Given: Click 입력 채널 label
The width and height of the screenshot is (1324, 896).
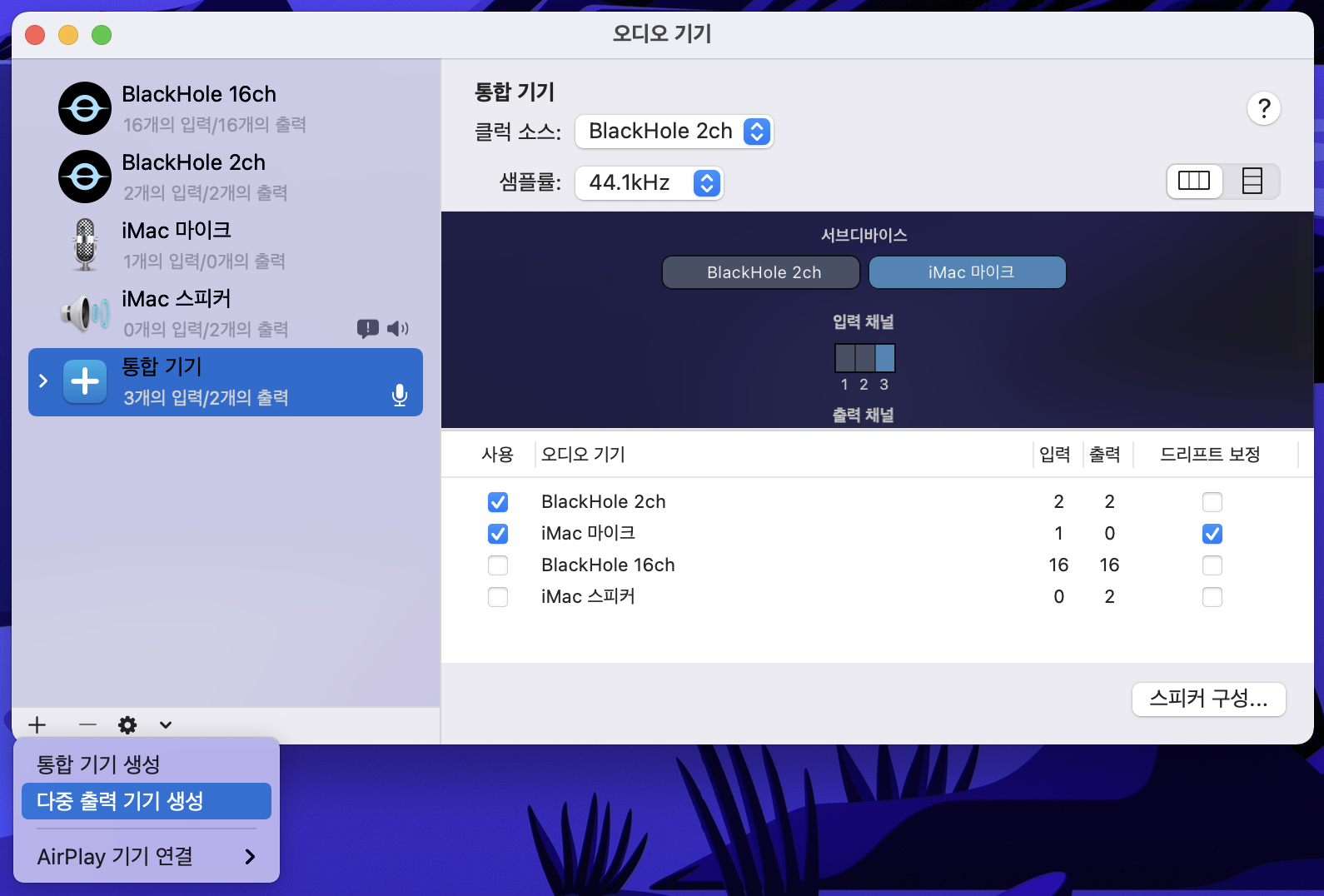Looking at the screenshot, I should pos(864,322).
